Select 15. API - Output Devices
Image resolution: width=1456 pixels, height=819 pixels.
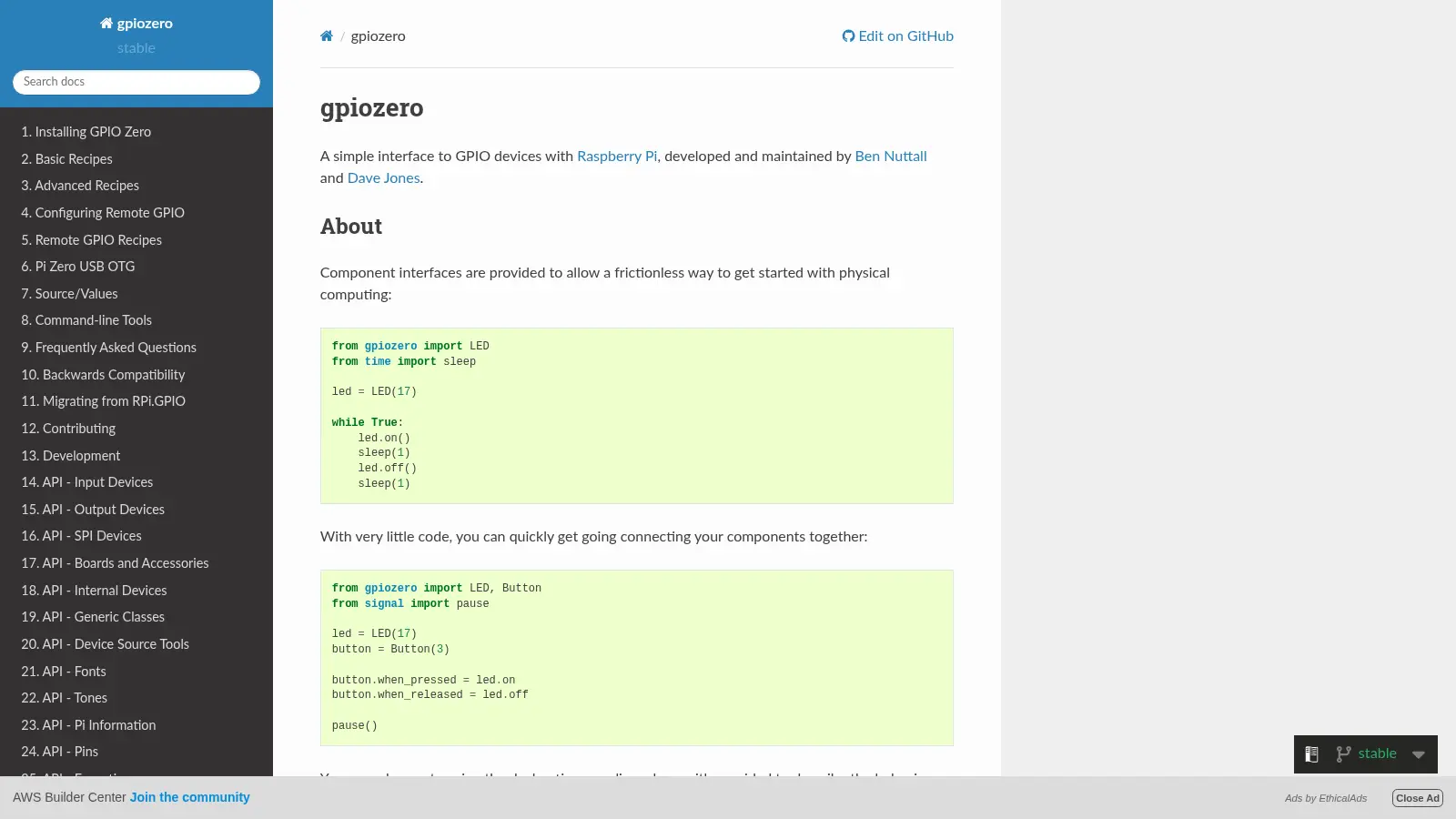[136, 510]
